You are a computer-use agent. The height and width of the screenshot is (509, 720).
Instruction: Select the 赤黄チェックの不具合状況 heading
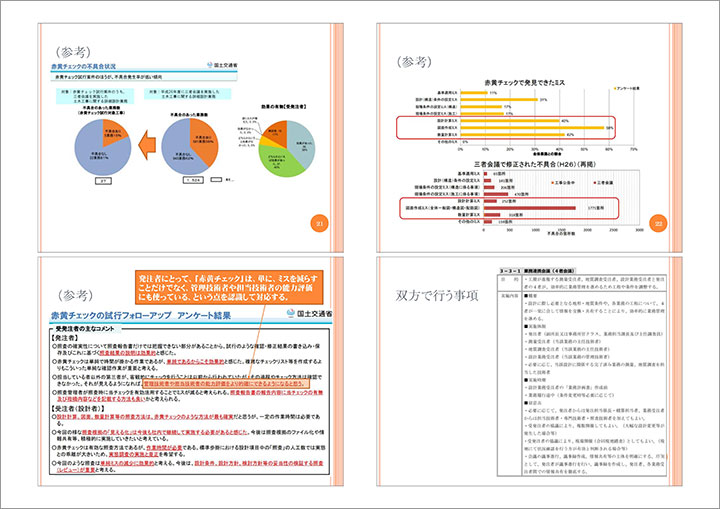[x=83, y=66]
